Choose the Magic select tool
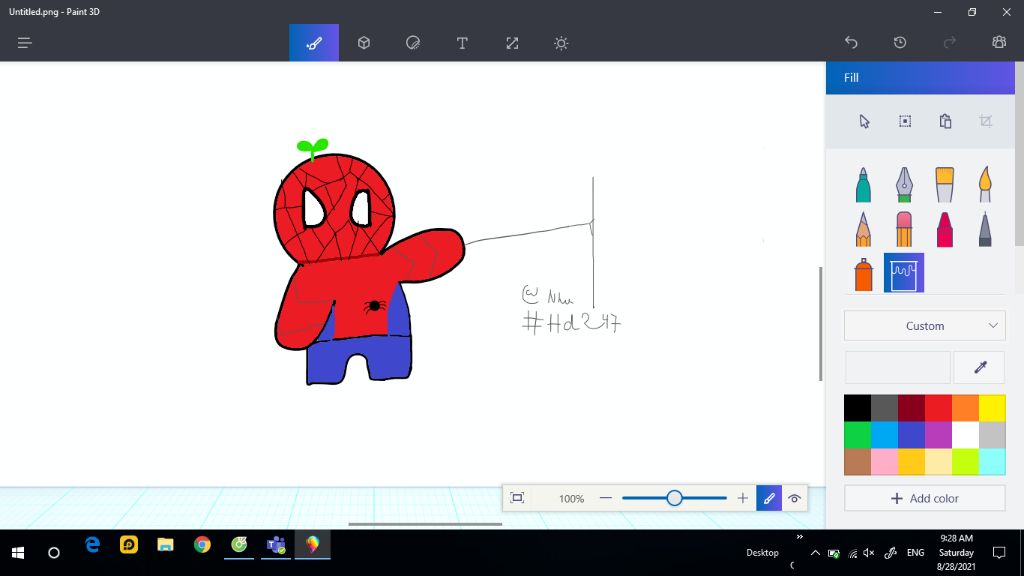 (904, 121)
